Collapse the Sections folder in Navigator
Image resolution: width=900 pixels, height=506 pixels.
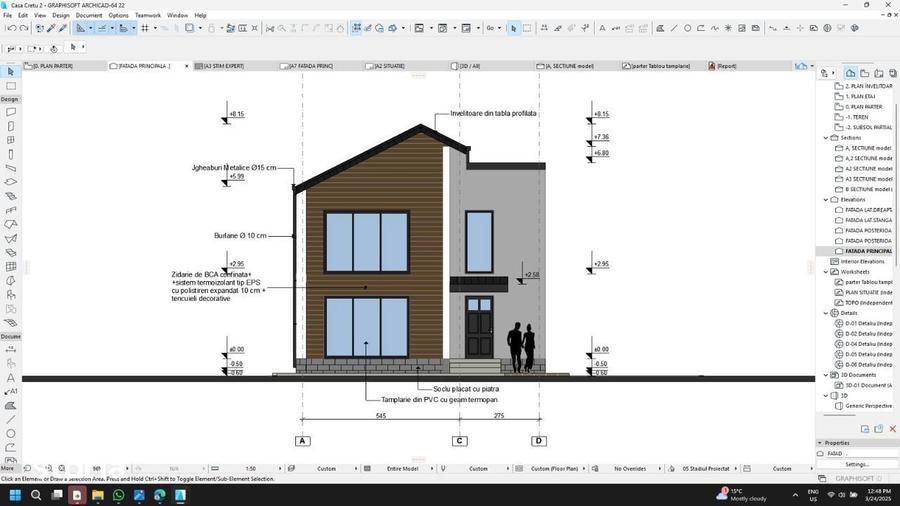click(826, 138)
